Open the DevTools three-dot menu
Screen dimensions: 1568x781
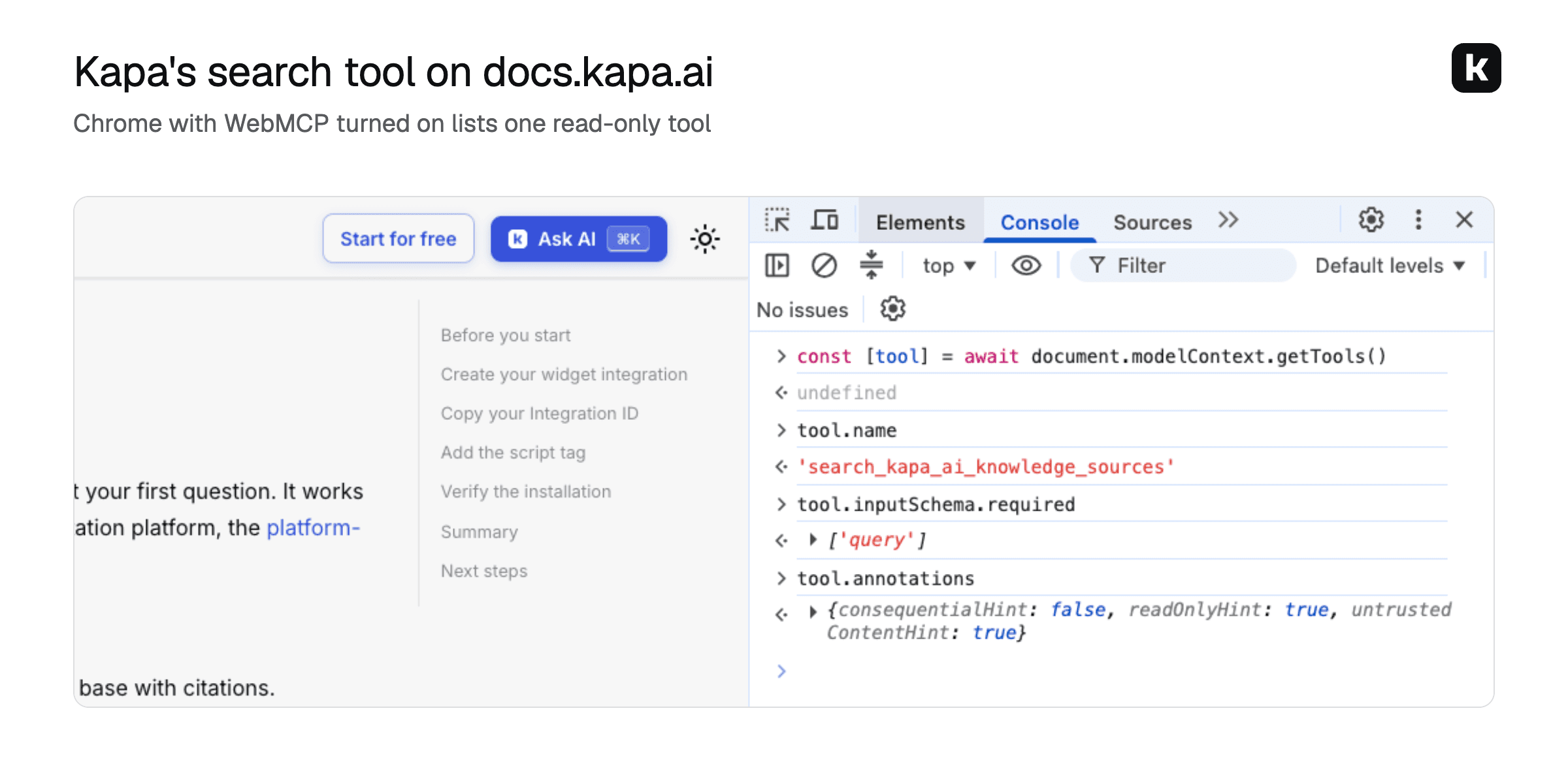(1418, 220)
